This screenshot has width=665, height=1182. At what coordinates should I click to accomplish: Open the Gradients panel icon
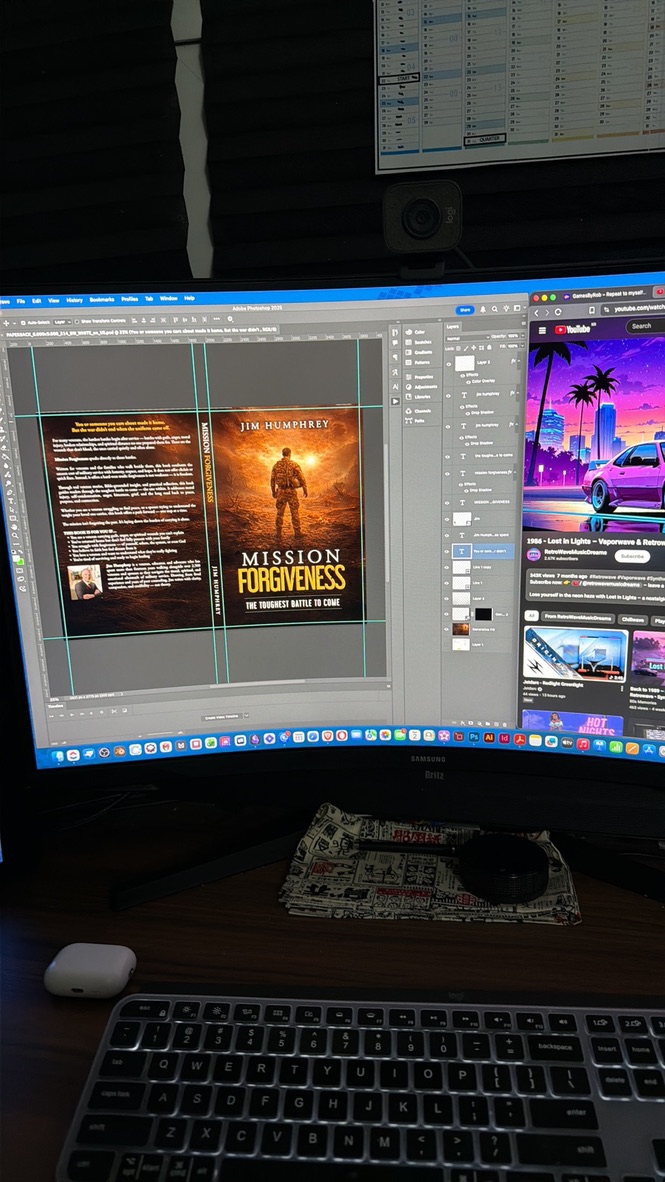[408, 351]
